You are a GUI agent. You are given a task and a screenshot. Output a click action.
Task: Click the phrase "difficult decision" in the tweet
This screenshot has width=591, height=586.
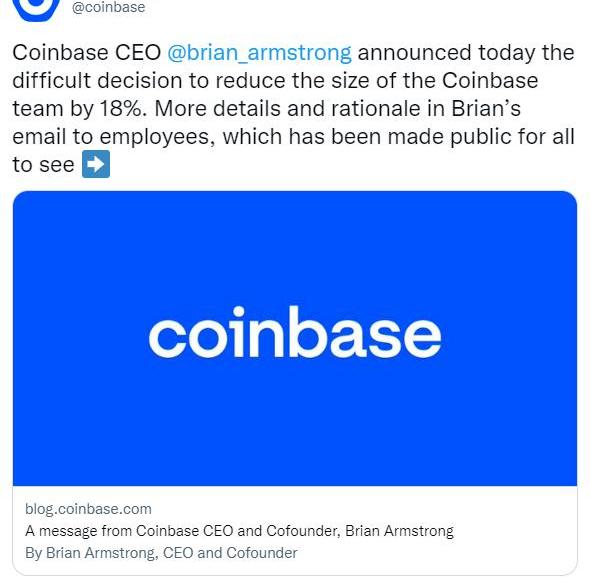point(97,81)
